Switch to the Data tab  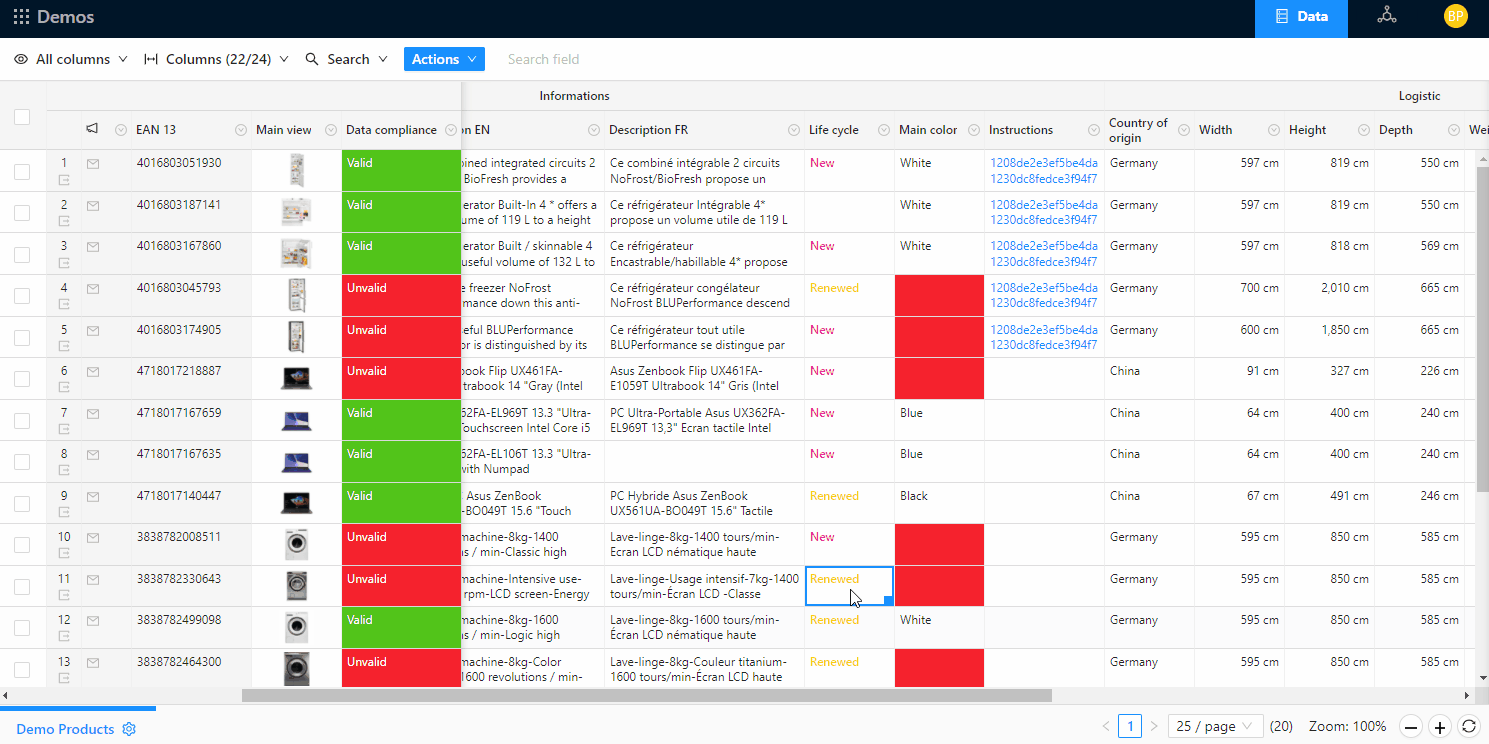coord(1301,17)
